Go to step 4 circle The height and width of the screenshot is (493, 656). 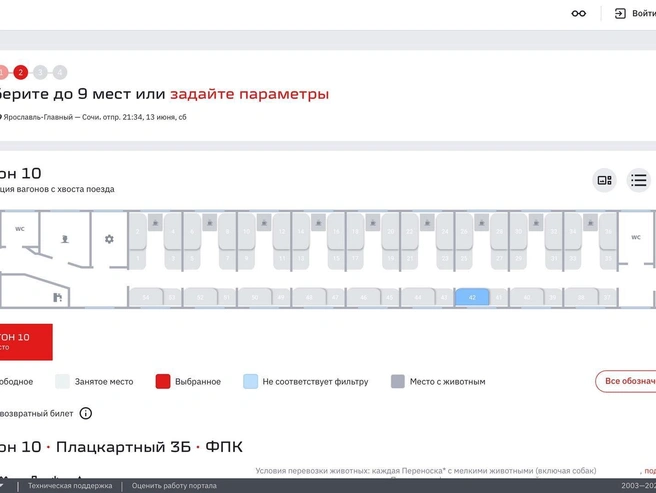(x=60, y=72)
